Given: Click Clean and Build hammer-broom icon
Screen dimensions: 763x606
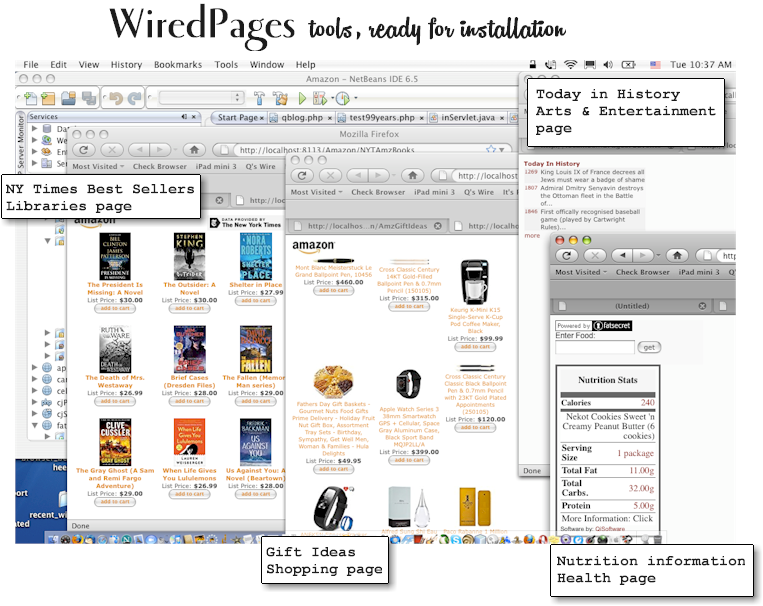Looking at the screenshot, I should point(280,98).
